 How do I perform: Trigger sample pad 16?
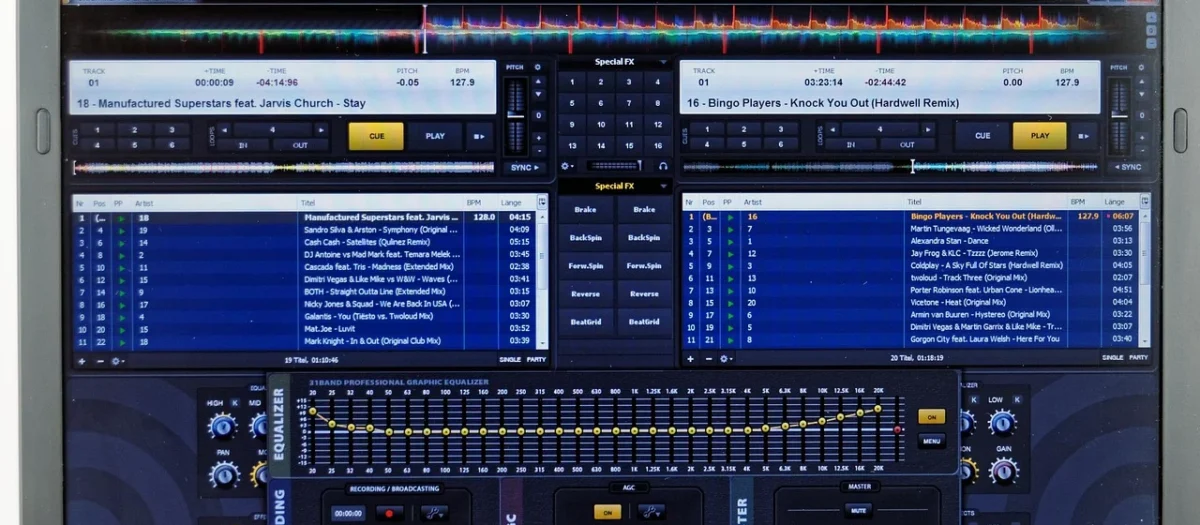658,146
